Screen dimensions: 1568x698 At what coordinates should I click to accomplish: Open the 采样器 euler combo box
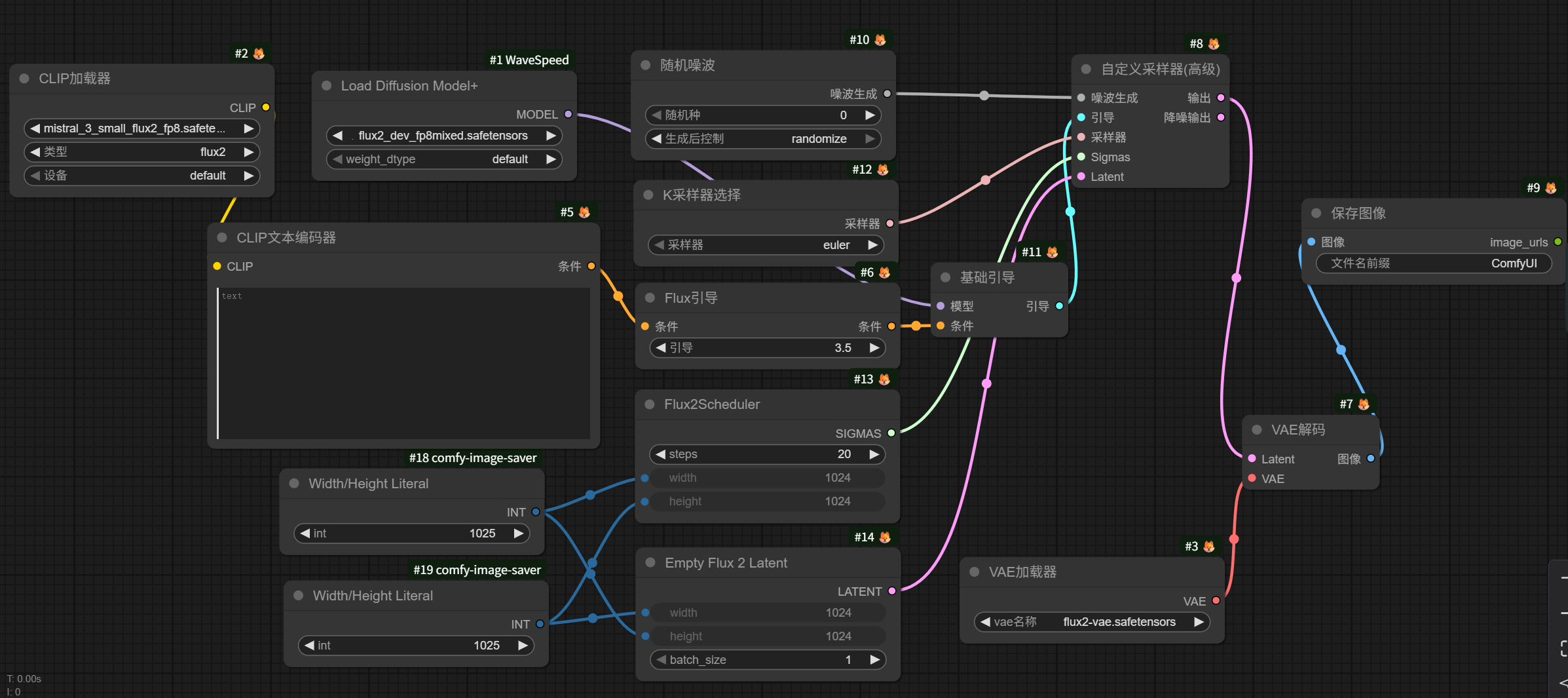tap(766, 245)
